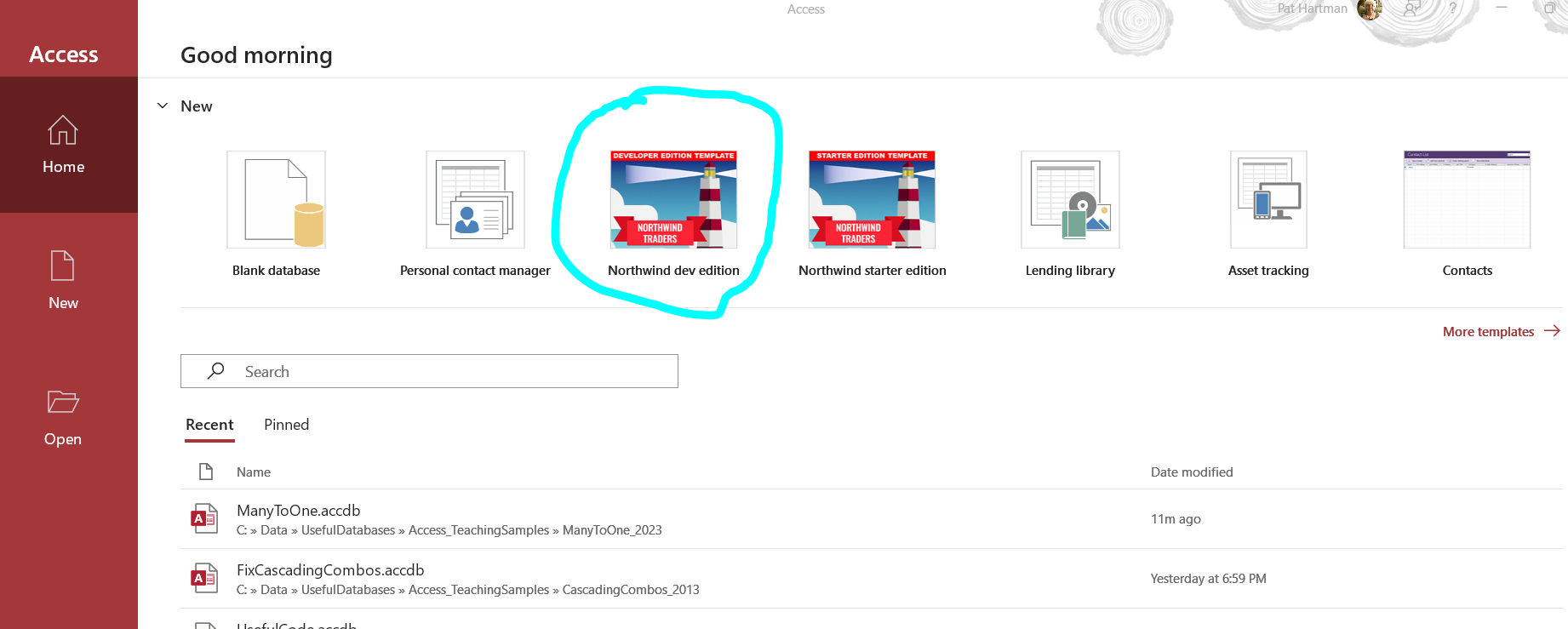Open the New page in sidebar
1568x629 pixels.
[64, 281]
